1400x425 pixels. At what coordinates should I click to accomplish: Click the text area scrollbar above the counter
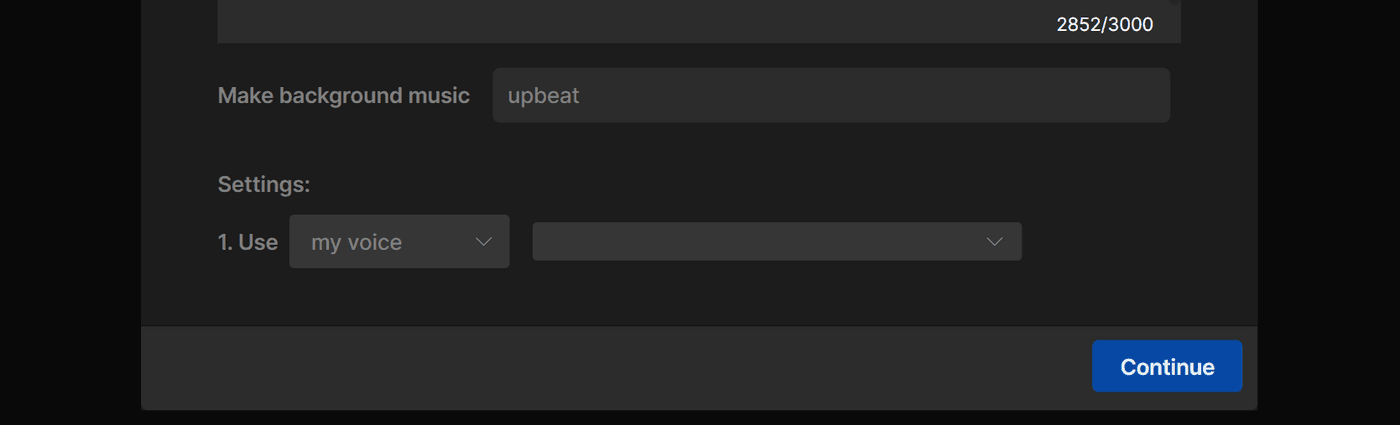pos(1176,4)
